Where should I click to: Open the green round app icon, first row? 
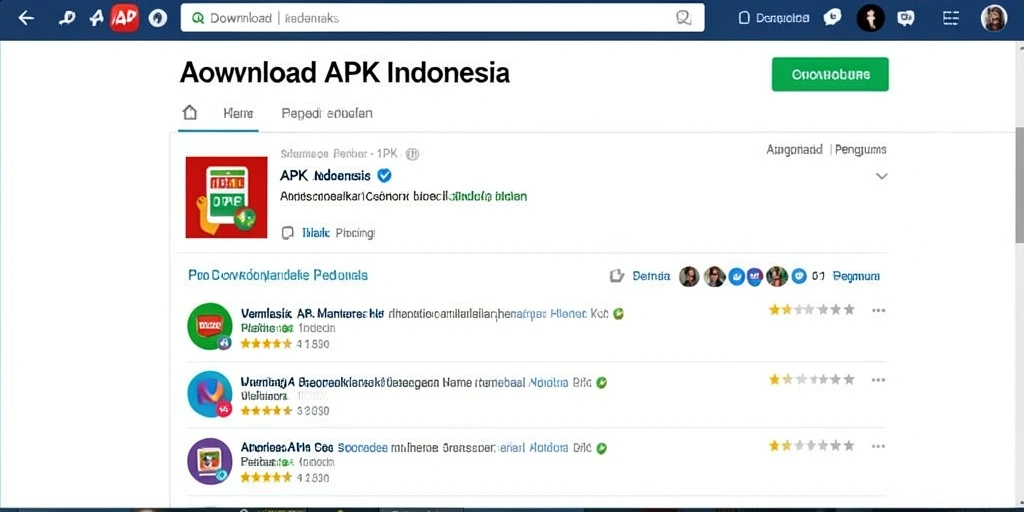point(210,326)
